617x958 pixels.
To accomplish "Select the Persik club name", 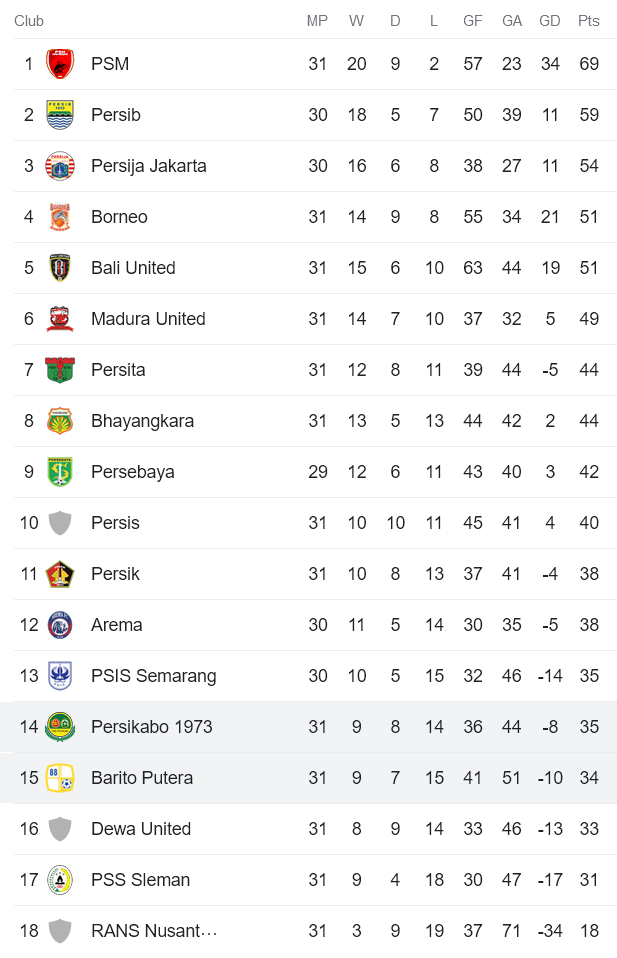I will point(114,574).
